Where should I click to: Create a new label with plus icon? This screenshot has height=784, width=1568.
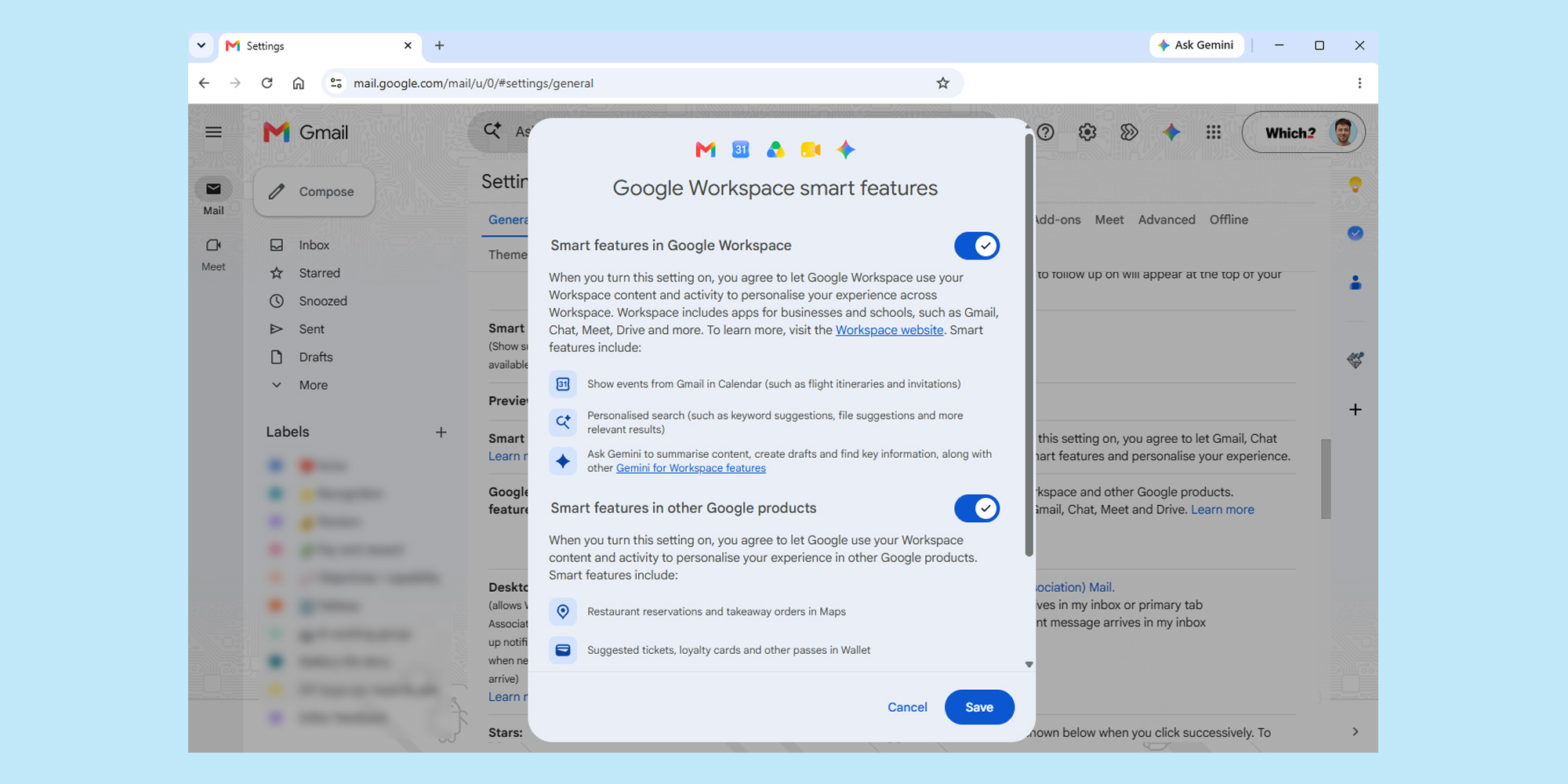coord(441,432)
